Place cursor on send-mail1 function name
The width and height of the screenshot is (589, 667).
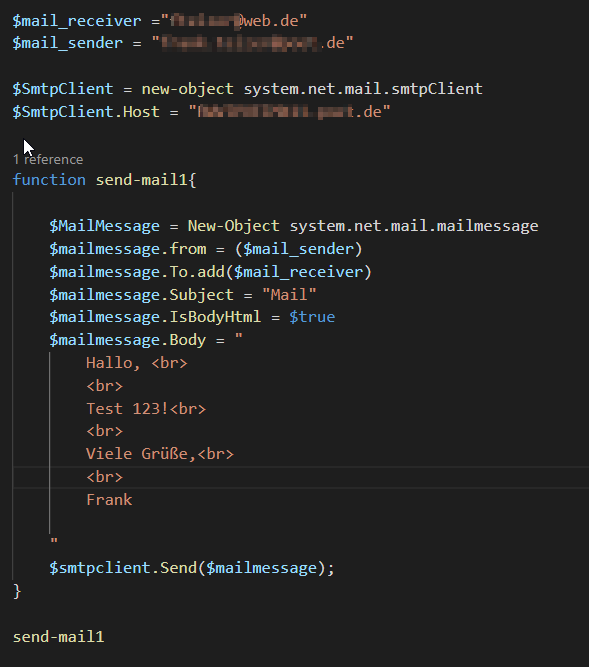click(x=142, y=180)
